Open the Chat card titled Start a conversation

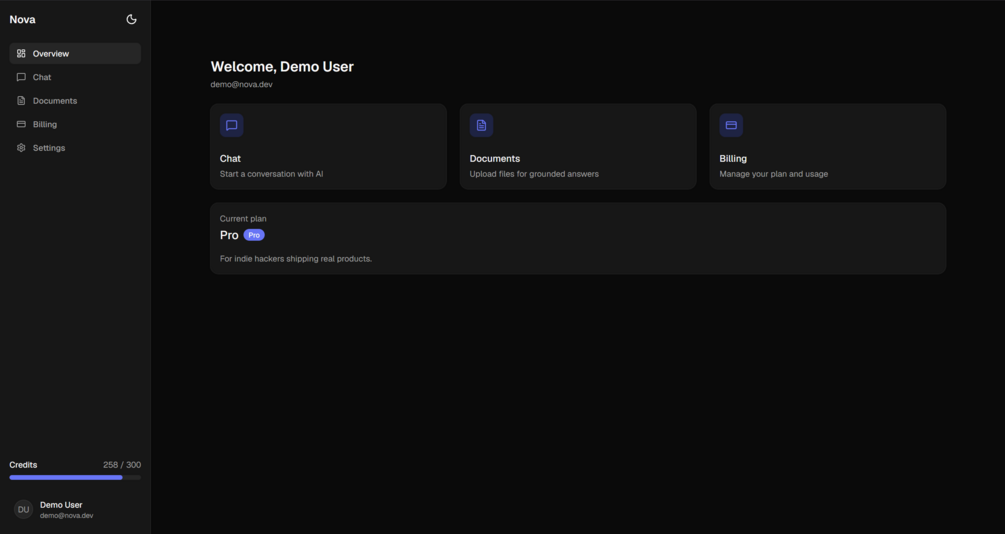point(328,146)
